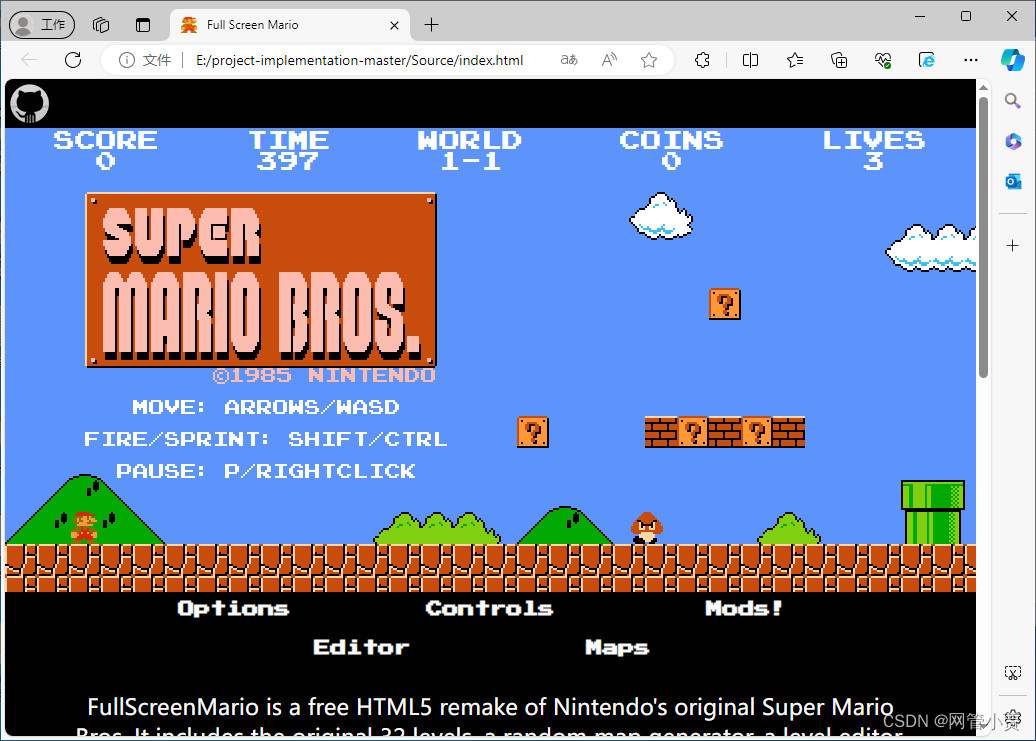Open the GitHub octocat link icon
The image size is (1036, 741).
click(30, 104)
